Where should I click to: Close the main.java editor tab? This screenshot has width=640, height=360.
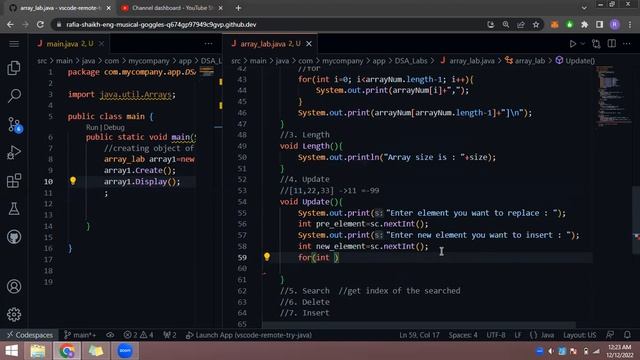coord(101,44)
